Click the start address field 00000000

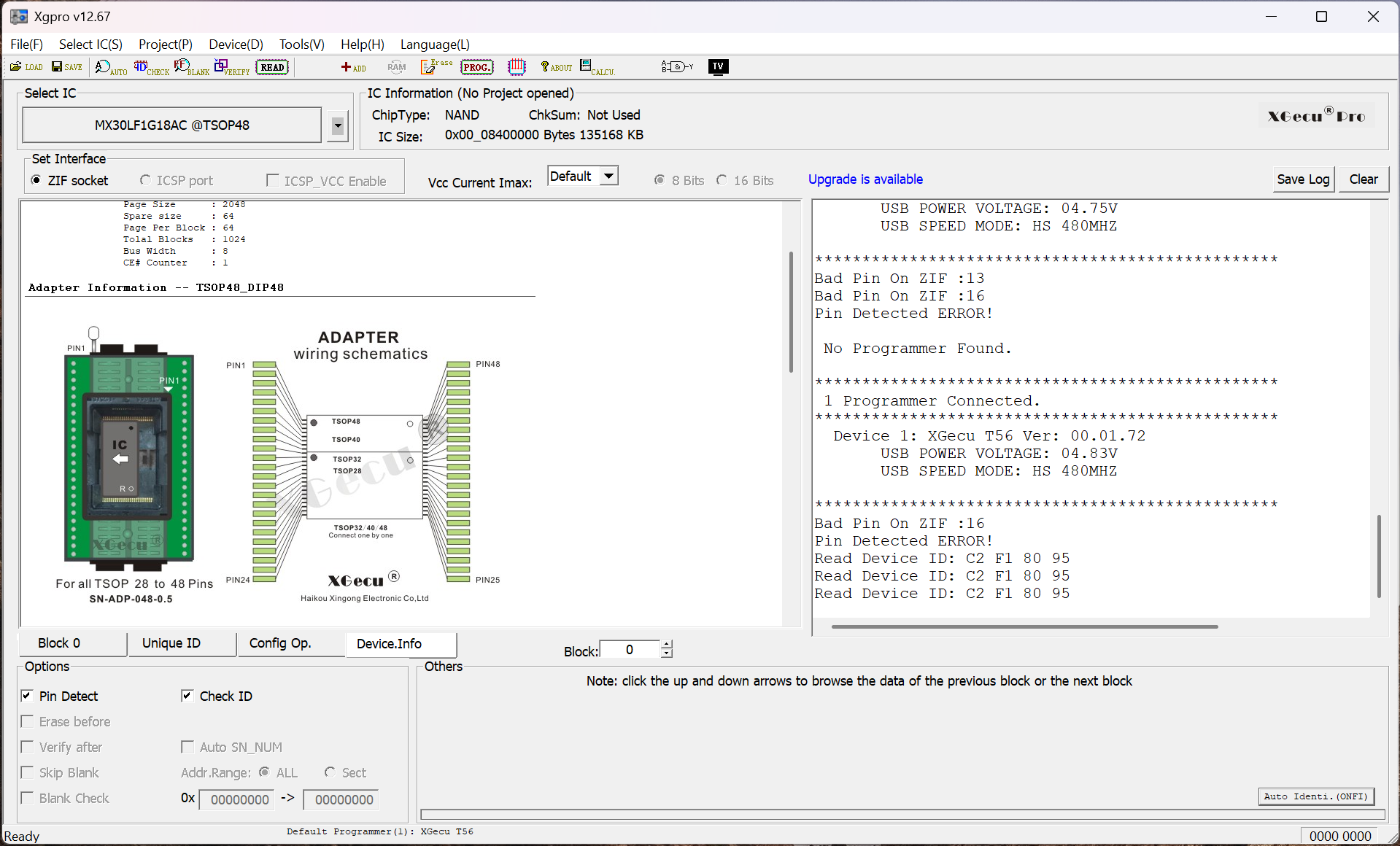(x=237, y=799)
